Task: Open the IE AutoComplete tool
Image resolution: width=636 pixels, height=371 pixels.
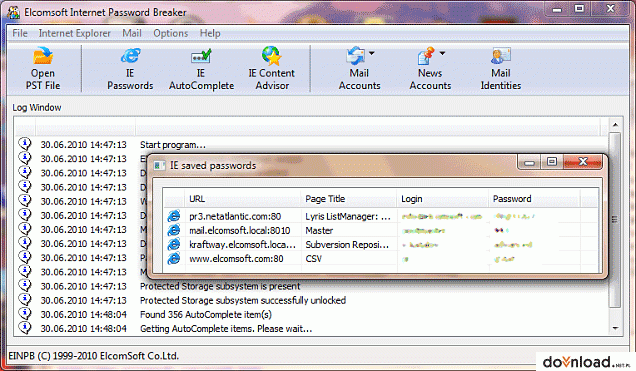Action: (x=201, y=68)
